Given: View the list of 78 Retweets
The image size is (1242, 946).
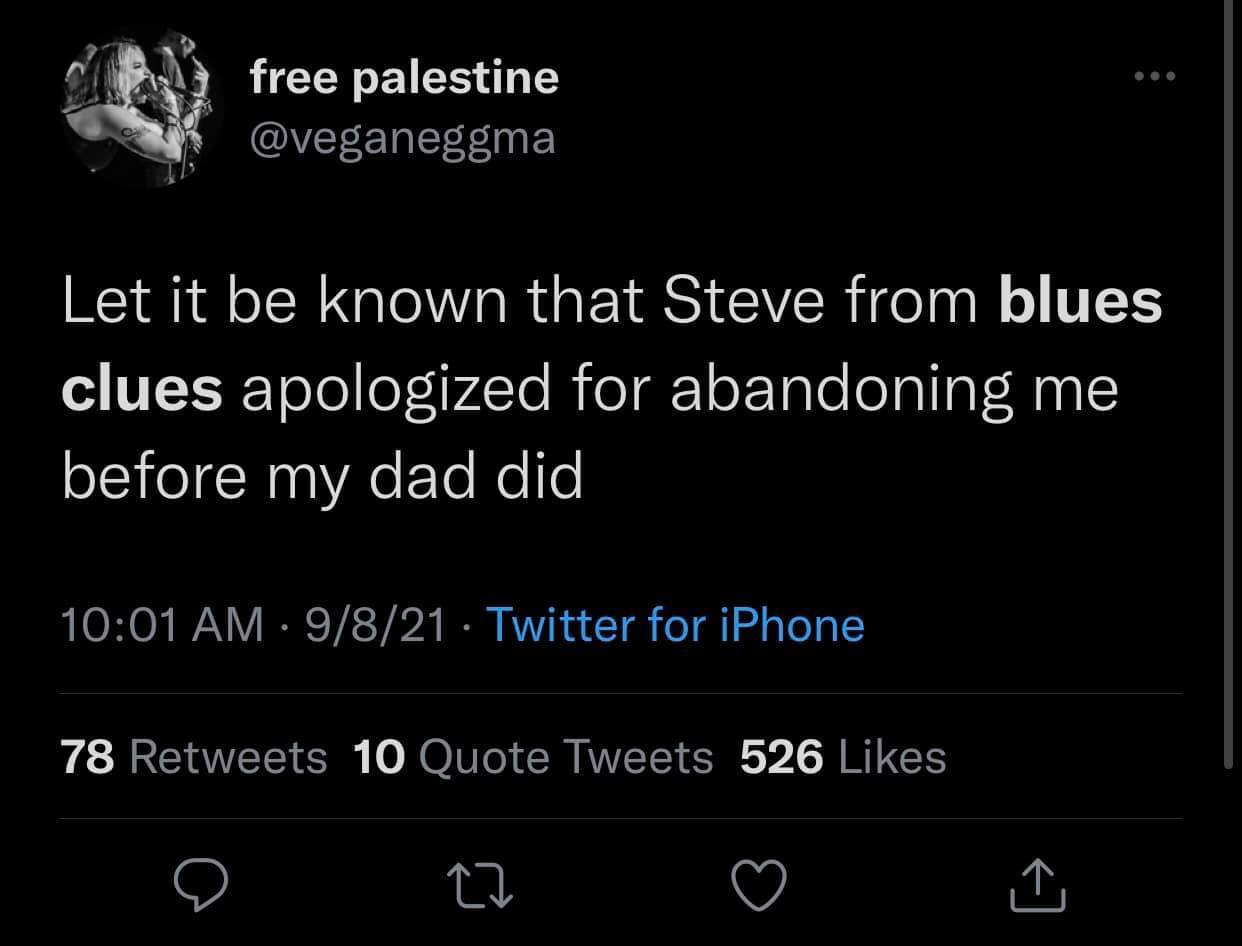Looking at the screenshot, I should coord(194,757).
